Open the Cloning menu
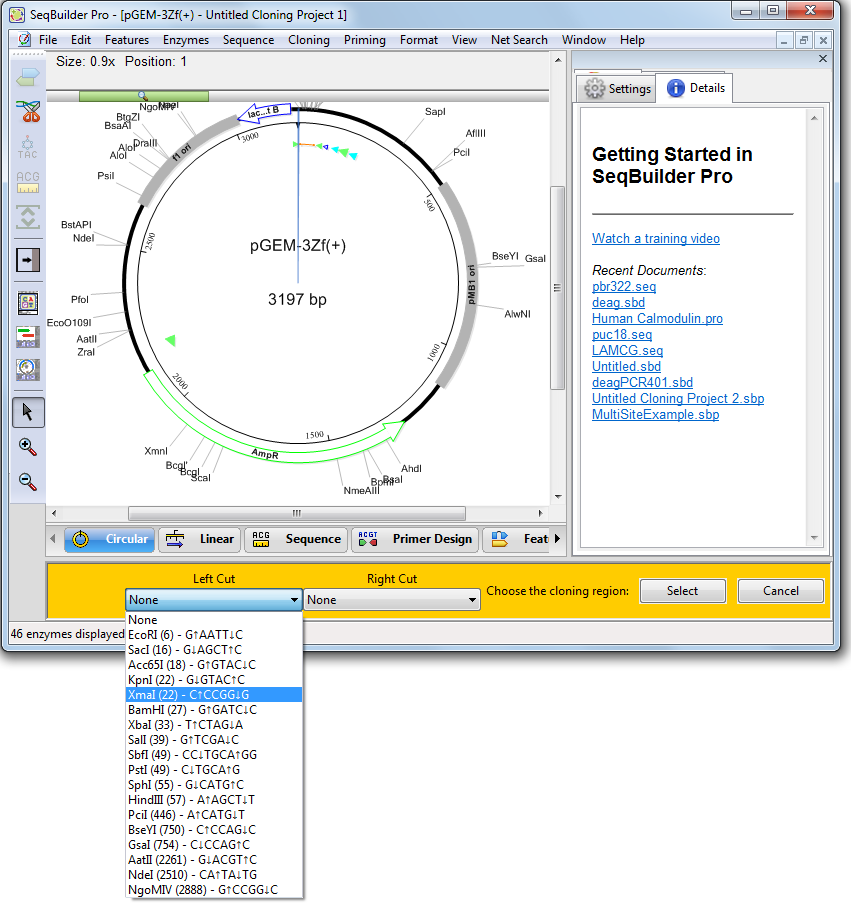The width and height of the screenshot is (851, 905). tap(308, 40)
